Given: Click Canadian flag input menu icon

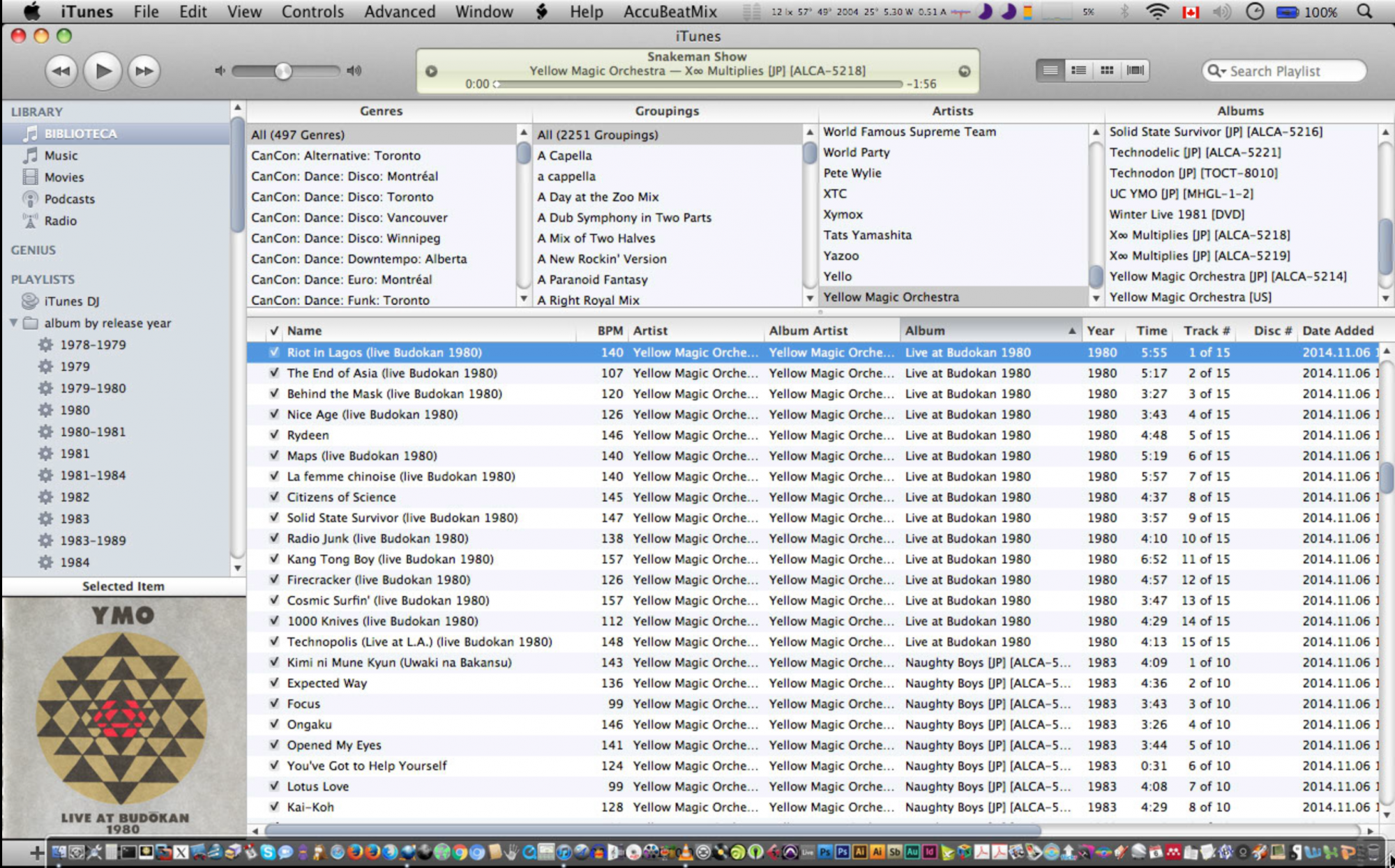Looking at the screenshot, I should pos(1191,12).
